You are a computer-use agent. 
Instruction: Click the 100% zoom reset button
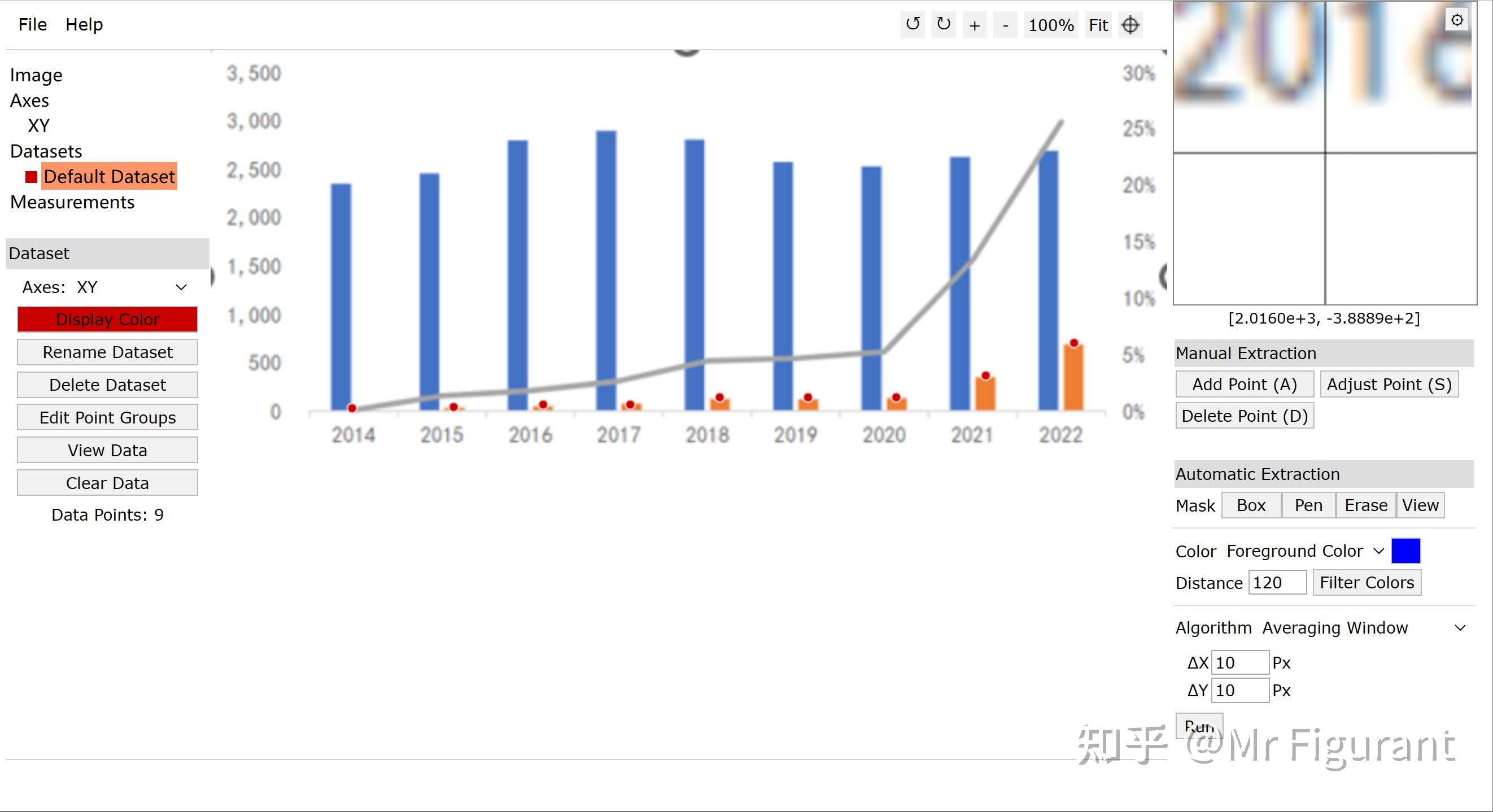pyautogui.click(x=1051, y=25)
